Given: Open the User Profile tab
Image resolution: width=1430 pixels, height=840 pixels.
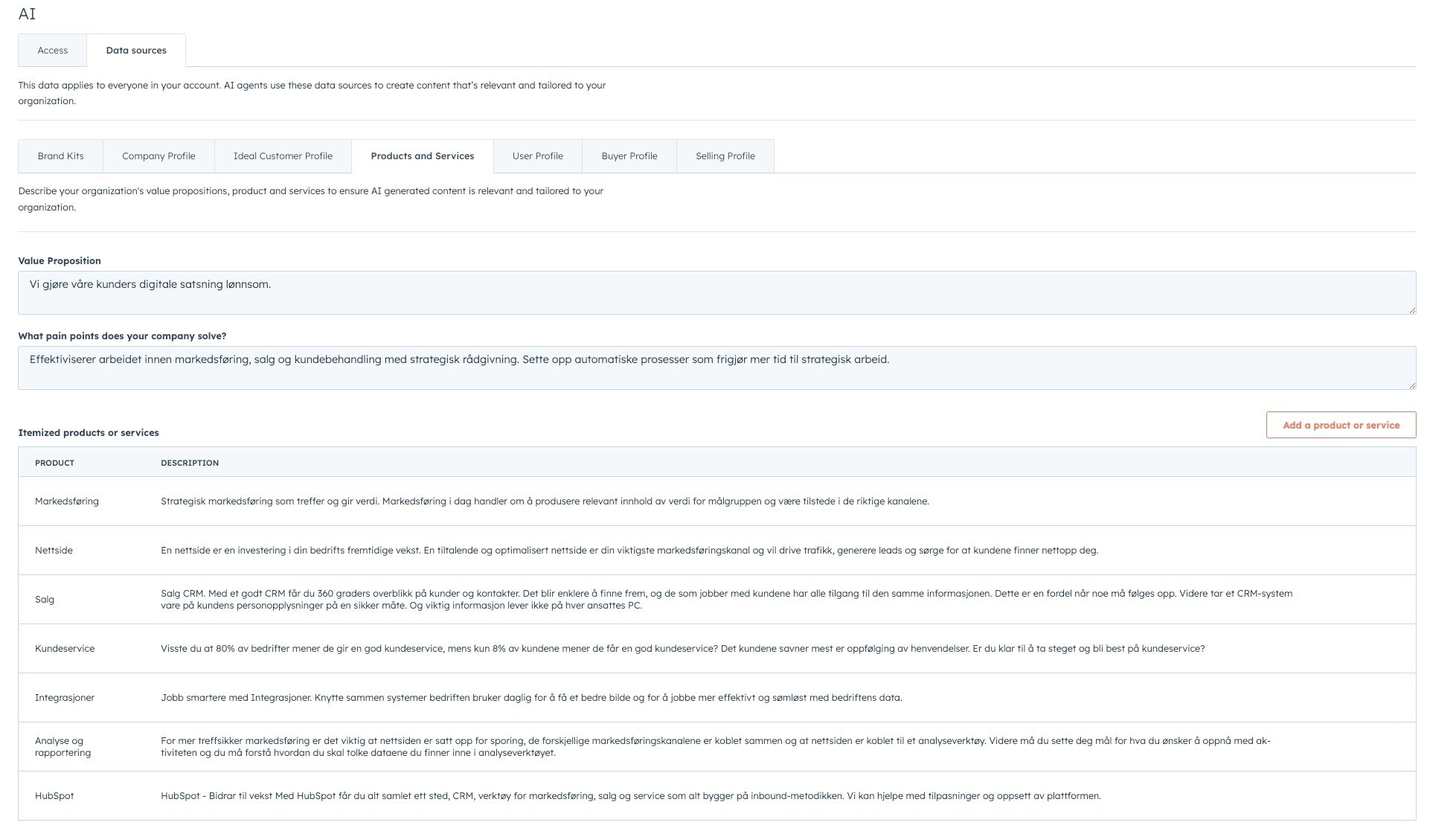Looking at the screenshot, I should [537, 156].
